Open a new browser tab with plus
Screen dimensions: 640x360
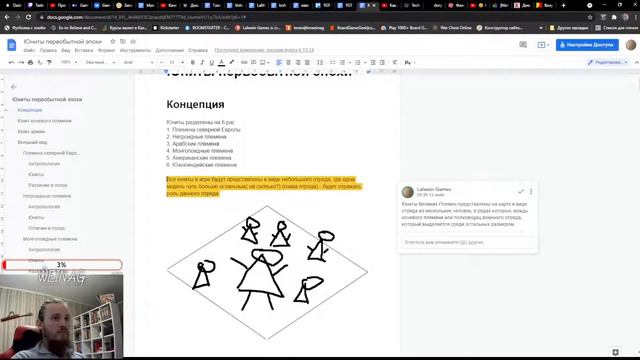(x=564, y=5)
